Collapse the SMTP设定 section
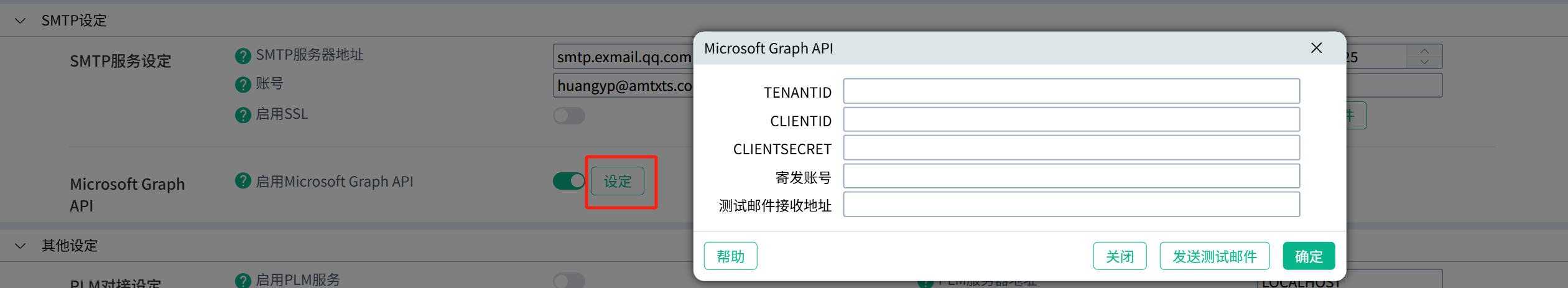Image resolution: width=1568 pixels, height=288 pixels. tap(21, 21)
